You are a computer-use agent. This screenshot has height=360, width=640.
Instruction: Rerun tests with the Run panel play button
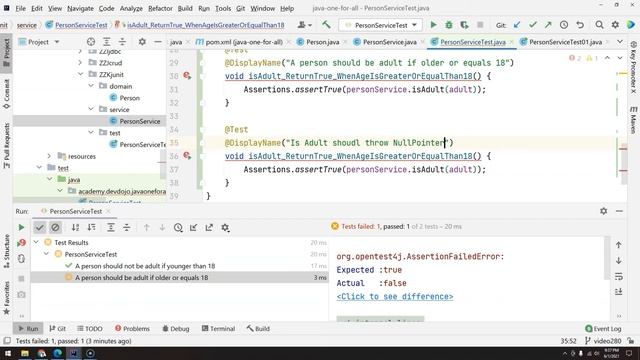(21, 227)
